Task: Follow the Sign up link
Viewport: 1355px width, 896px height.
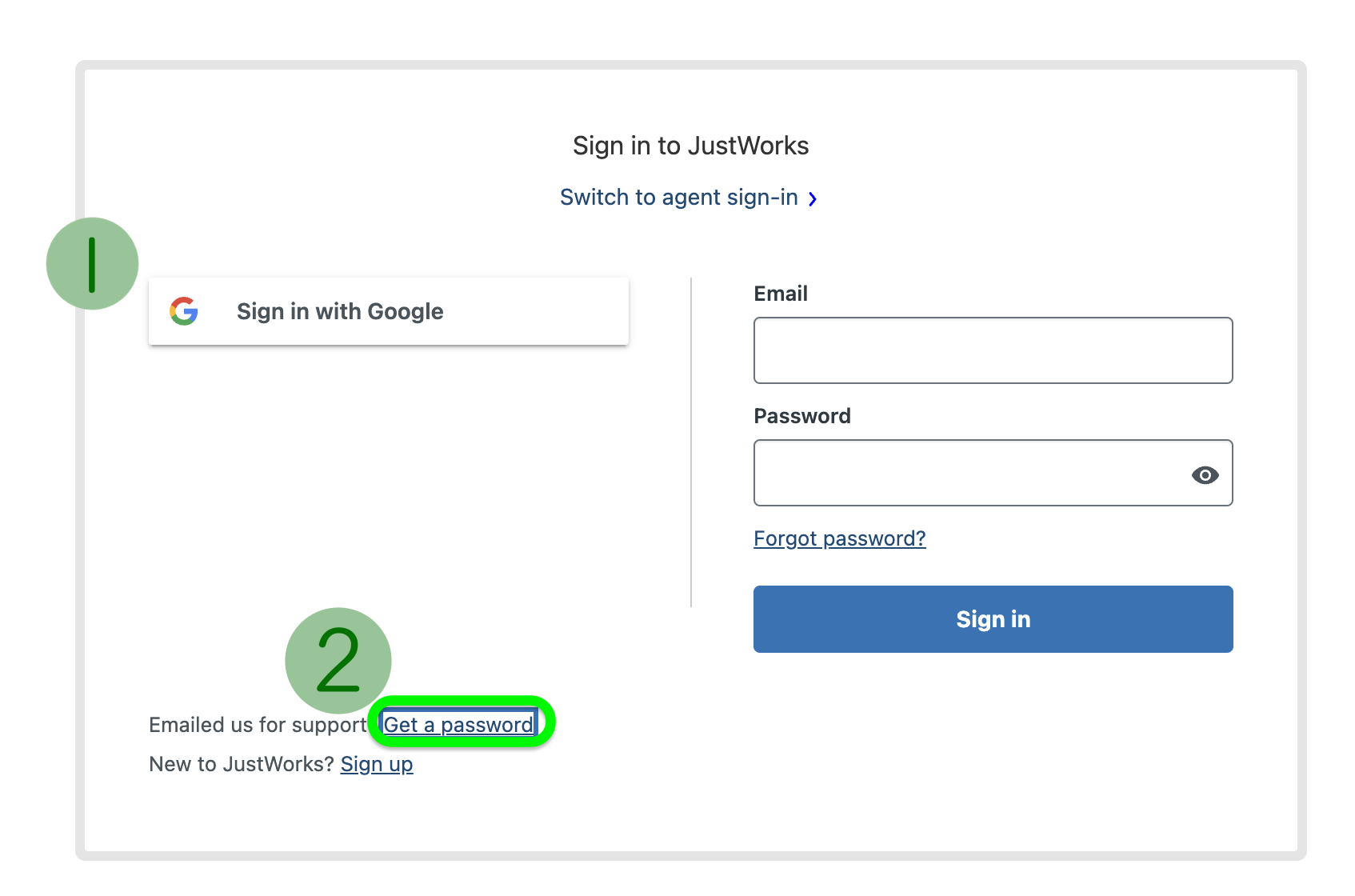Action: [377, 764]
